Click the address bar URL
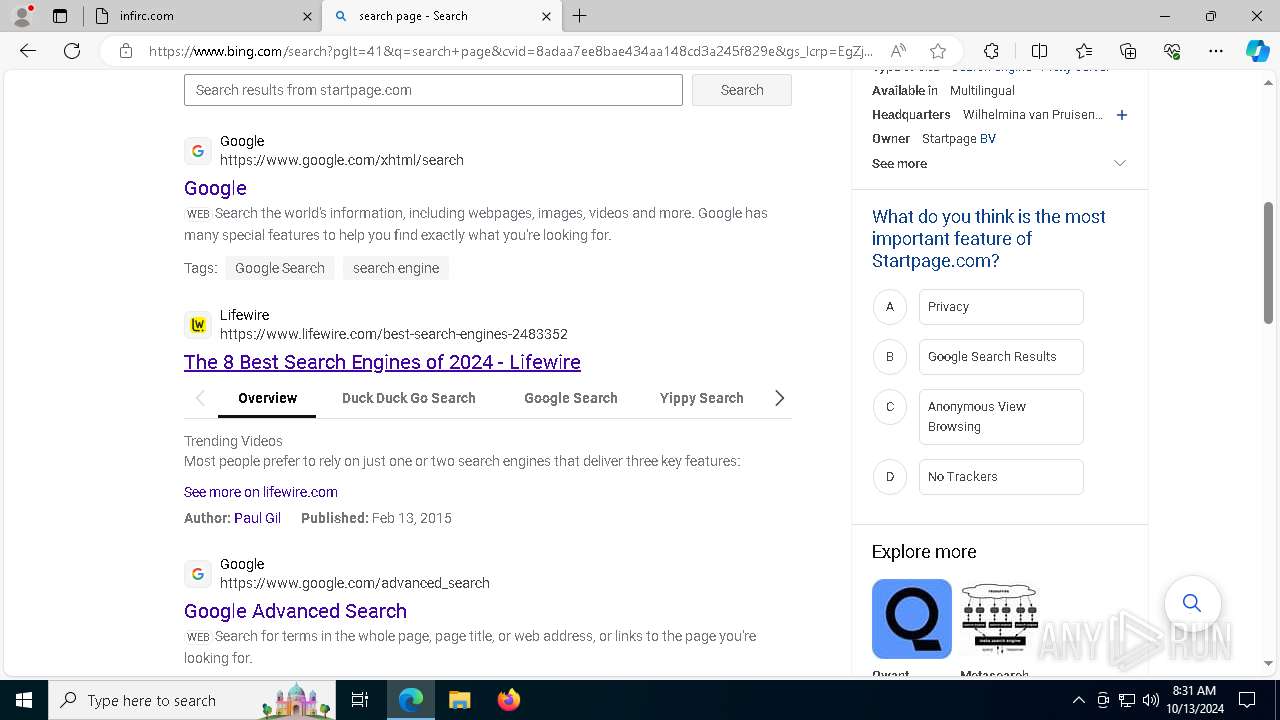Screen dimensions: 1280x720 pos(510,51)
